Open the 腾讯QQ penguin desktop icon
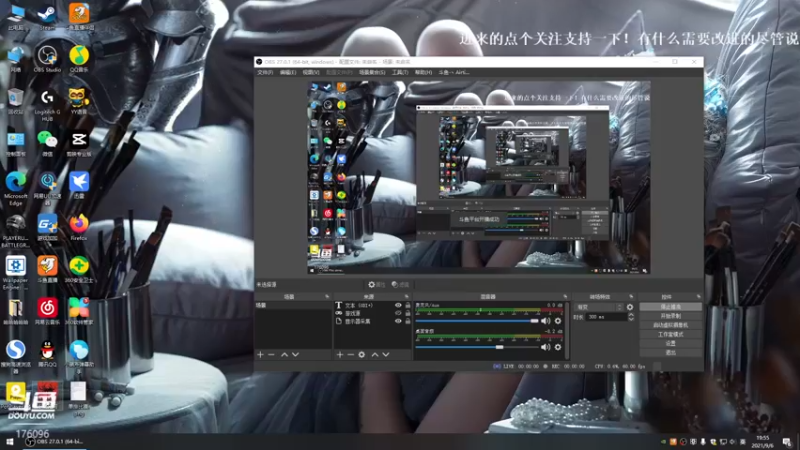The height and width of the screenshot is (450, 800). tap(47, 354)
